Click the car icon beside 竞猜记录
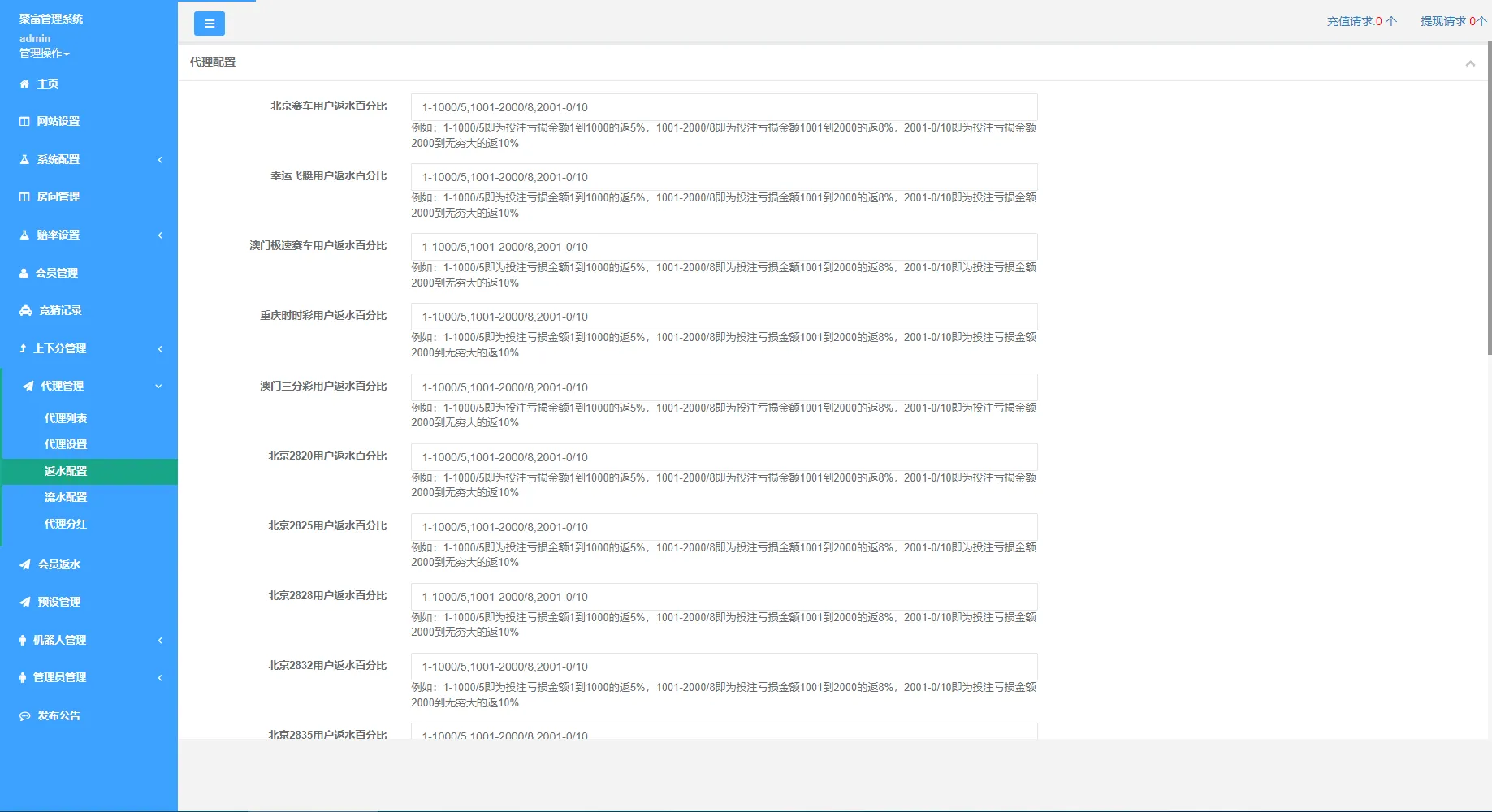The height and width of the screenshot is (812, 1492). pyautogui.click(x=26, y=311)
